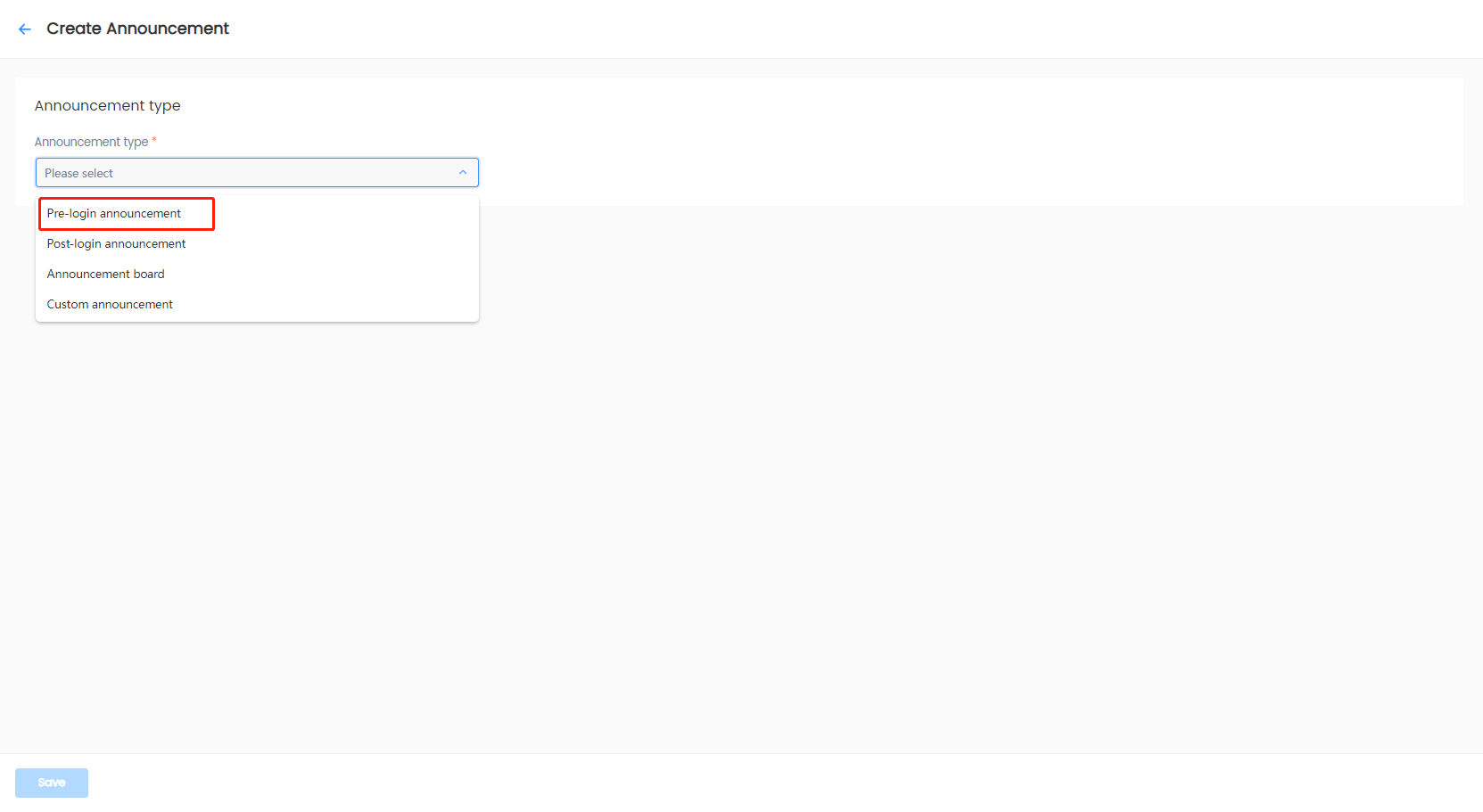Screen dimensions: 1483x812
Task: Collapse the dropdown via its chevron arrow
Action: point(463,173)
